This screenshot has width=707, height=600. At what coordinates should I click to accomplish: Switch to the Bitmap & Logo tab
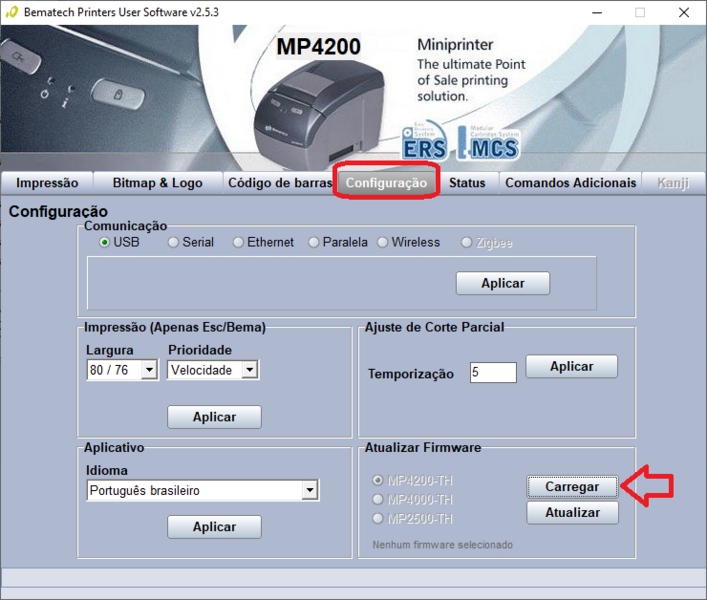(157, 183)
